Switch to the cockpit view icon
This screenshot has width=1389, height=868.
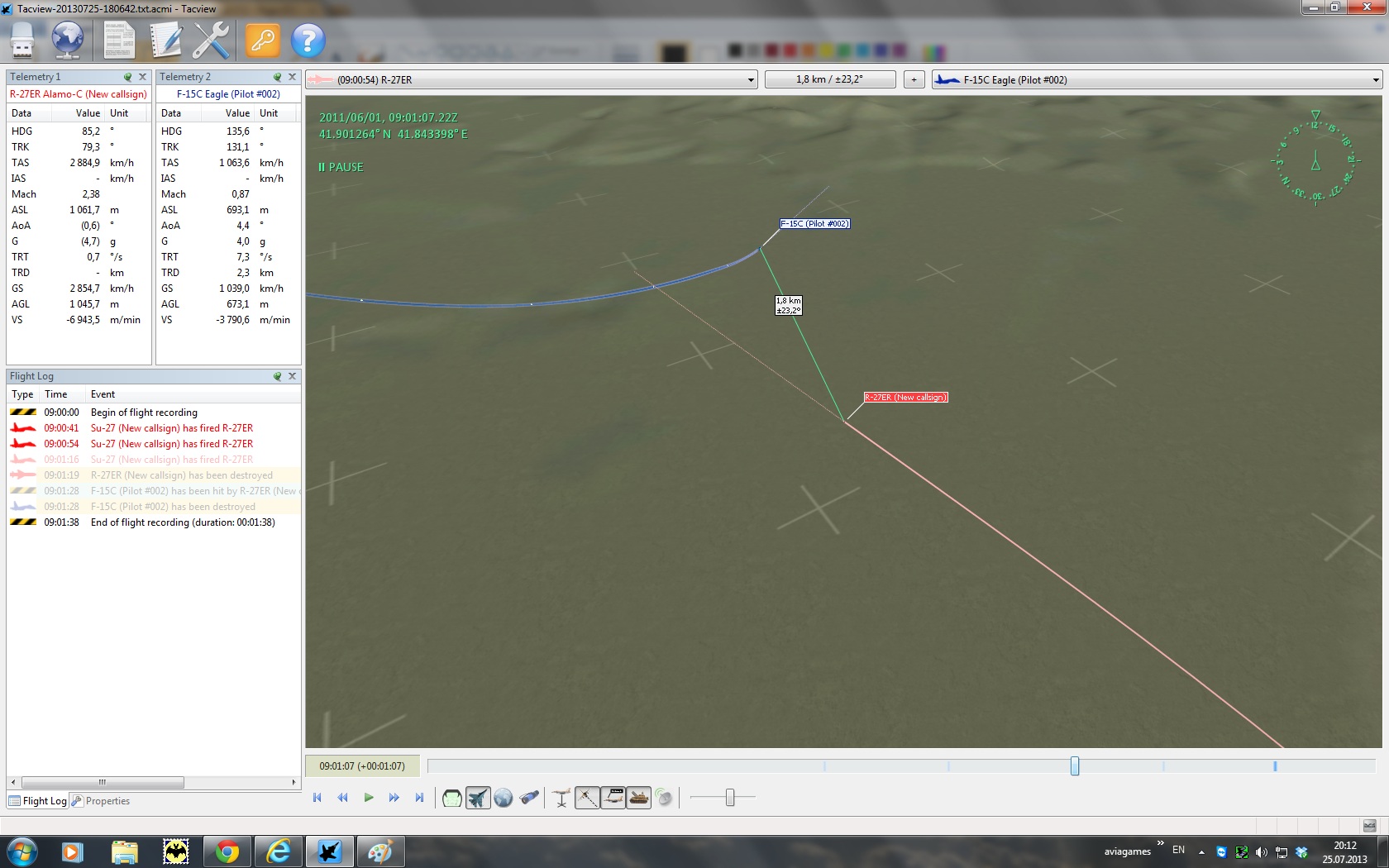click(452, 798)
